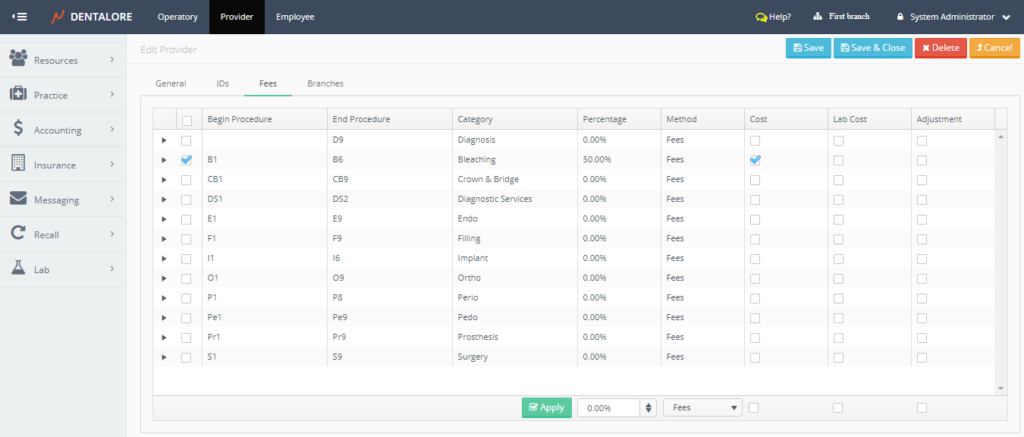Open the Fees method dropdown near Apply
The image size is (1024, 437).
click(702, 408)
